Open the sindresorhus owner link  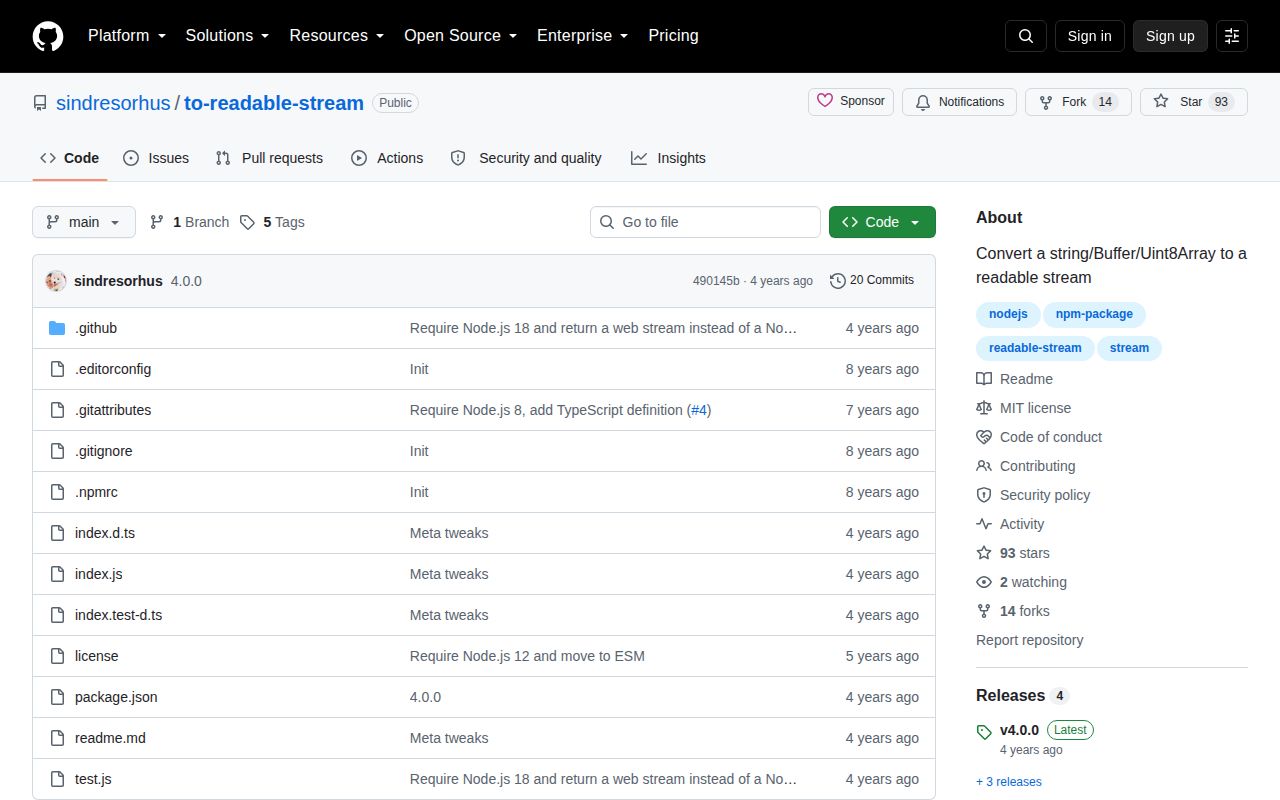[113, 103]
